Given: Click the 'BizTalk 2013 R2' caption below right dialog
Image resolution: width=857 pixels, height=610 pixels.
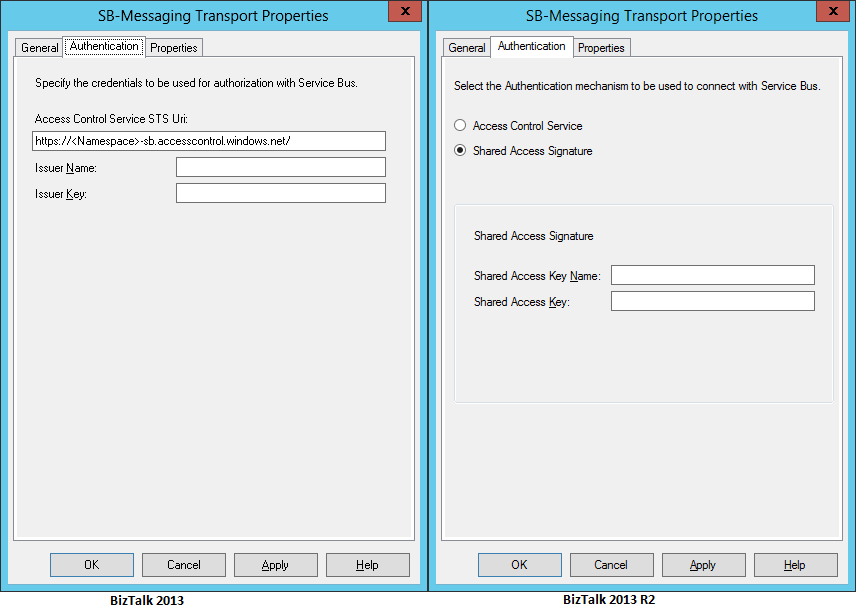Looking at the screenshot, I should [x=609, y=599].
